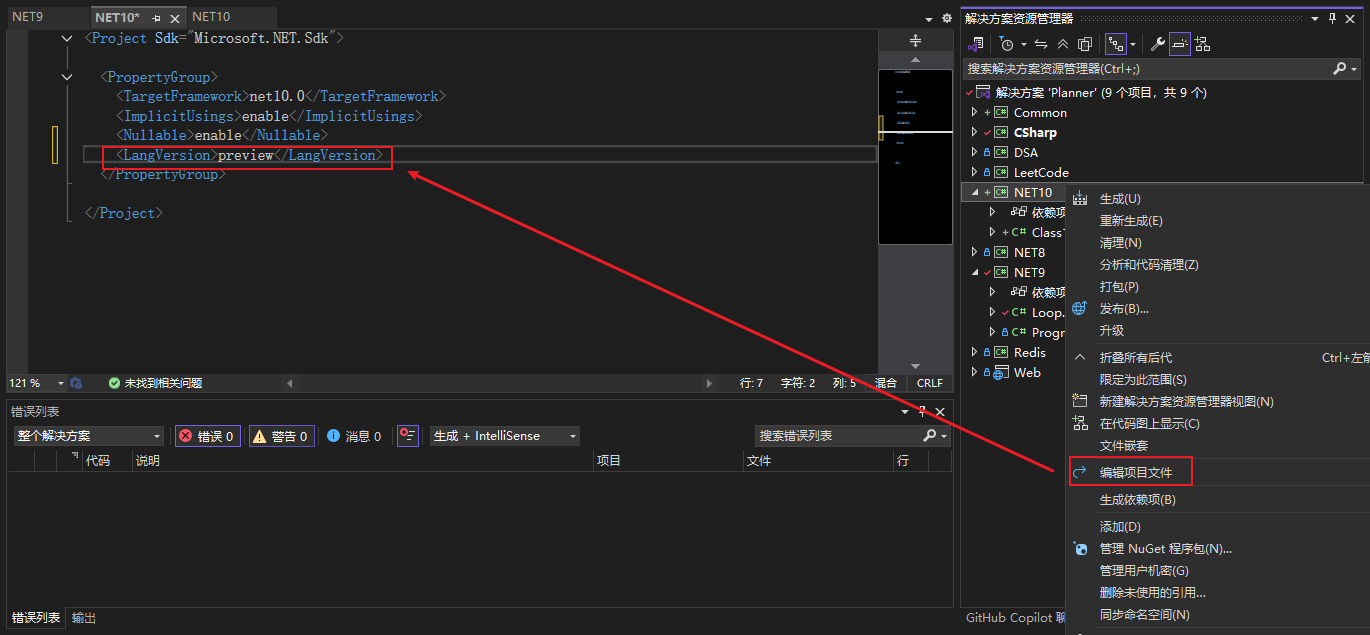Click the search magnifier in Solution Explorer

[1340, 69]
